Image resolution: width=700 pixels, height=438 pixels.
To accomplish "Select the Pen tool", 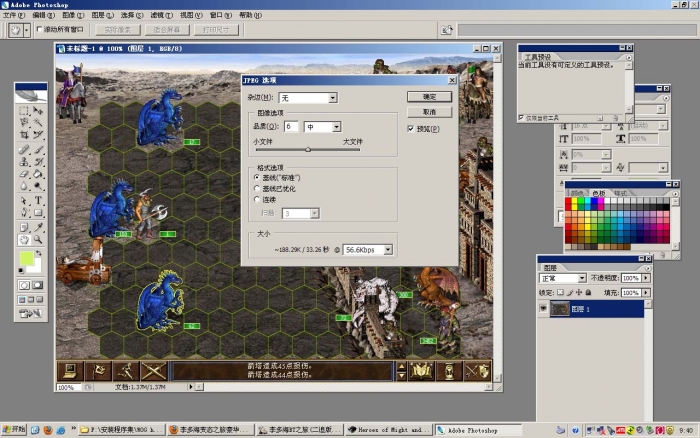I will tap(24, 213).
